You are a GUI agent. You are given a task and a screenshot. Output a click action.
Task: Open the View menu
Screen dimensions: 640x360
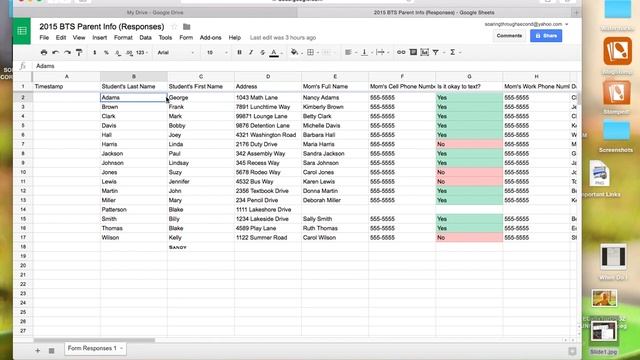[79, 38]
